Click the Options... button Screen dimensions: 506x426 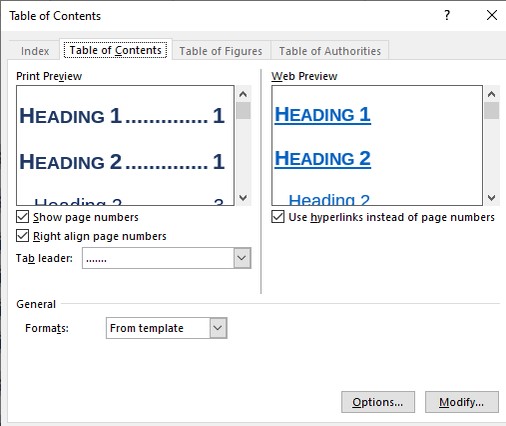click(x=378, y=402)
